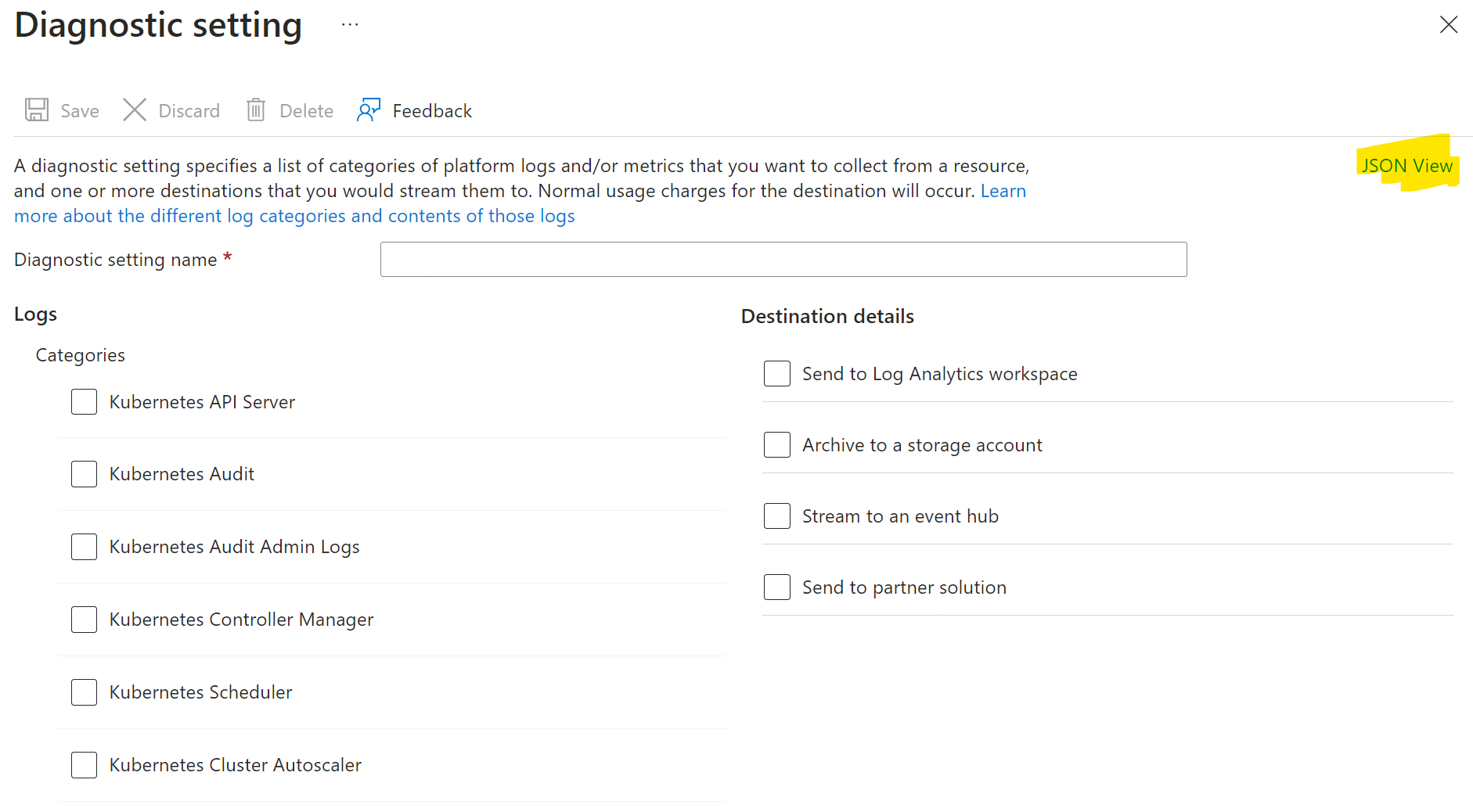Open the JSON View link

1406,166
